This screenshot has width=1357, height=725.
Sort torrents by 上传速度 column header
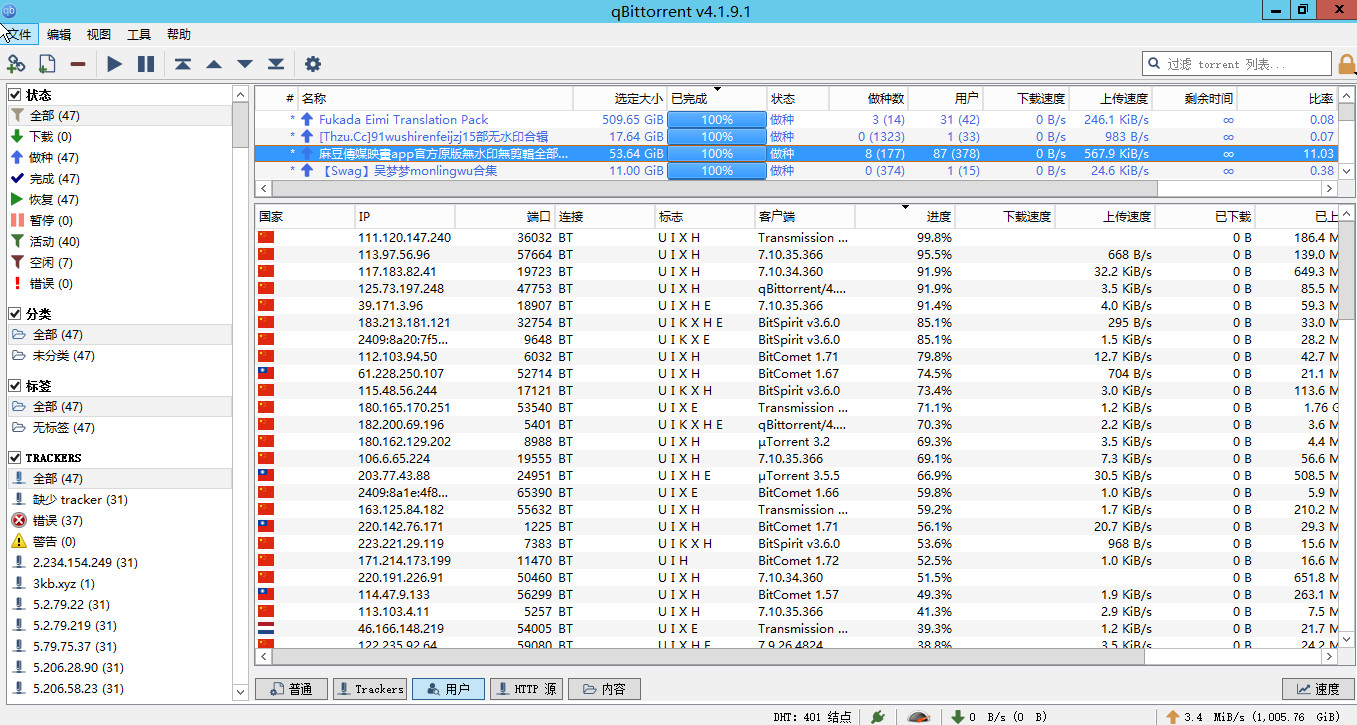(x=1111, y=98)
